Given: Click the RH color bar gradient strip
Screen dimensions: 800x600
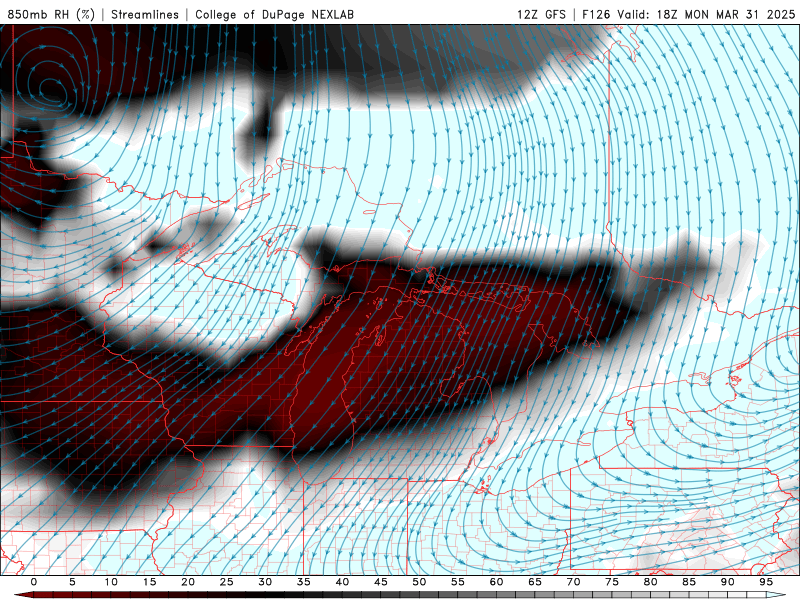Looking at the screenshot, I should (x=400, y=595).
